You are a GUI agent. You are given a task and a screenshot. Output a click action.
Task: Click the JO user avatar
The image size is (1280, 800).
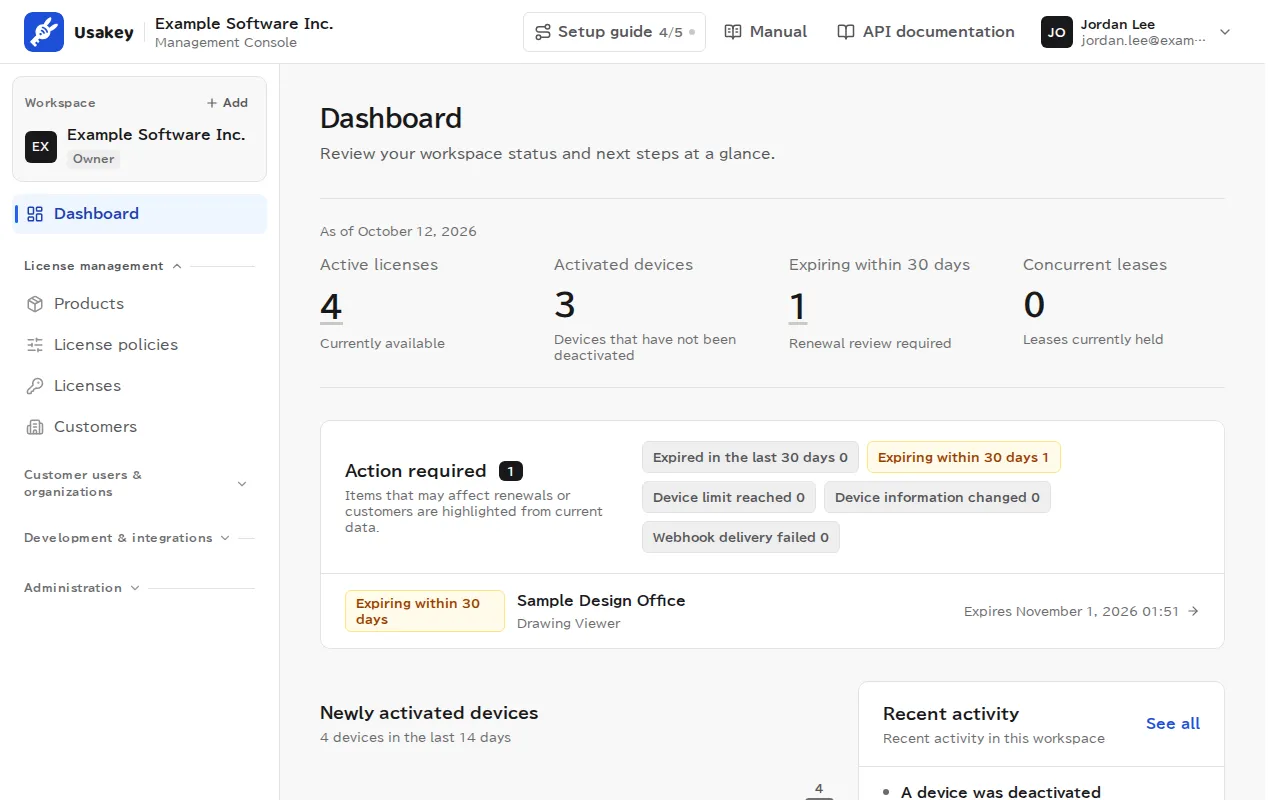click(1057, 32)
